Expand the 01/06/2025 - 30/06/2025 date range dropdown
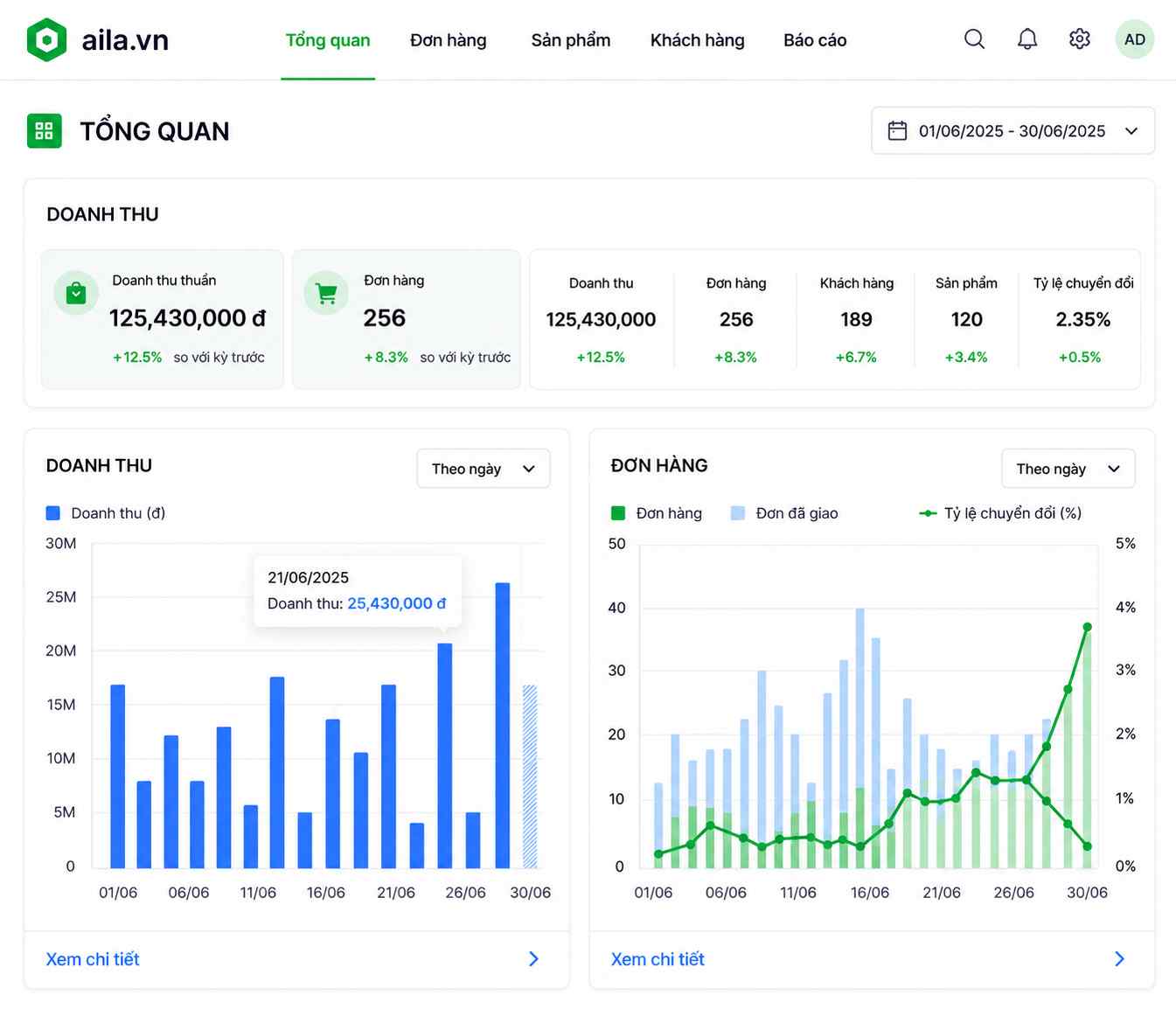The height and width of the screenshot is (1023, 1176). (1013, 131)
